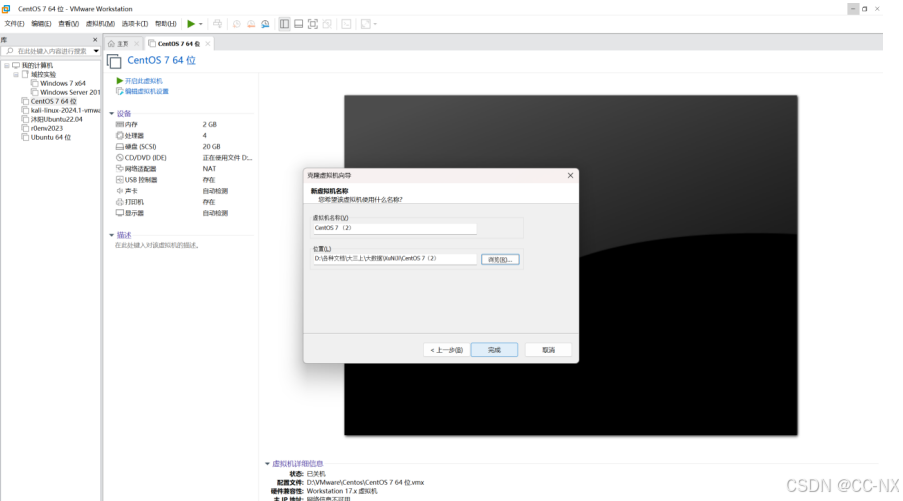Click the VMware Workstation title bar icon
The width and height of the screenshot is (903, 501).
[x=6, y=9]
